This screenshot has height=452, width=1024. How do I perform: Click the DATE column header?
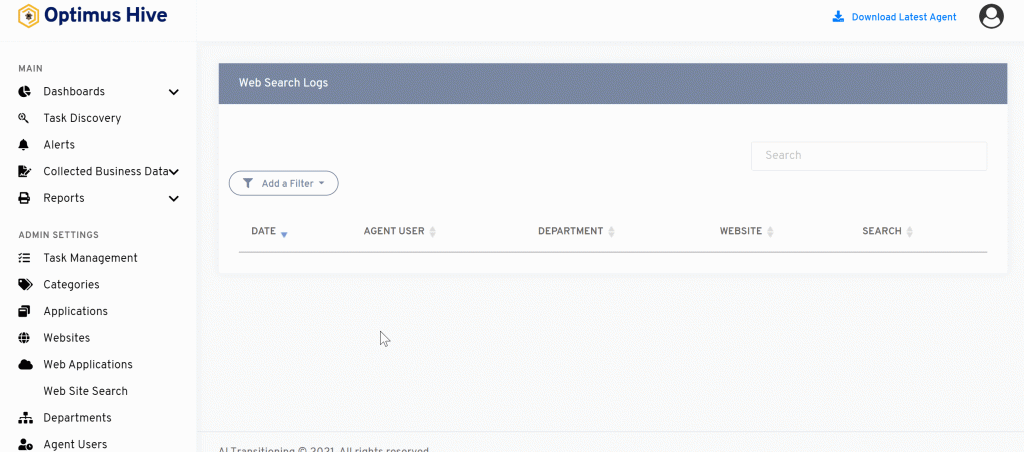pyautogui.click(x=264, y=231)
